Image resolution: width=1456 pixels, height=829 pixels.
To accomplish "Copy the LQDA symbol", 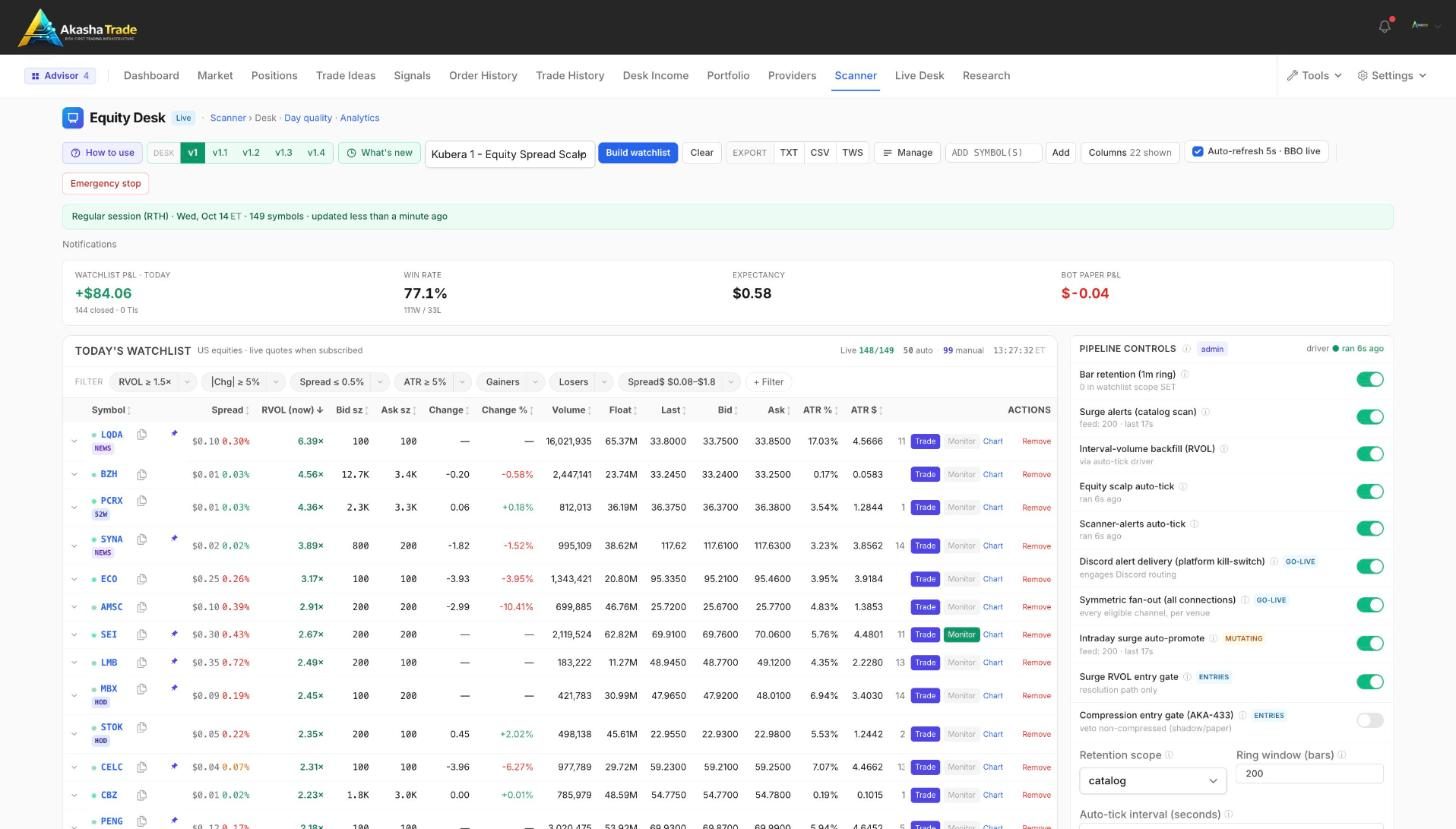I will click(142, 434).
